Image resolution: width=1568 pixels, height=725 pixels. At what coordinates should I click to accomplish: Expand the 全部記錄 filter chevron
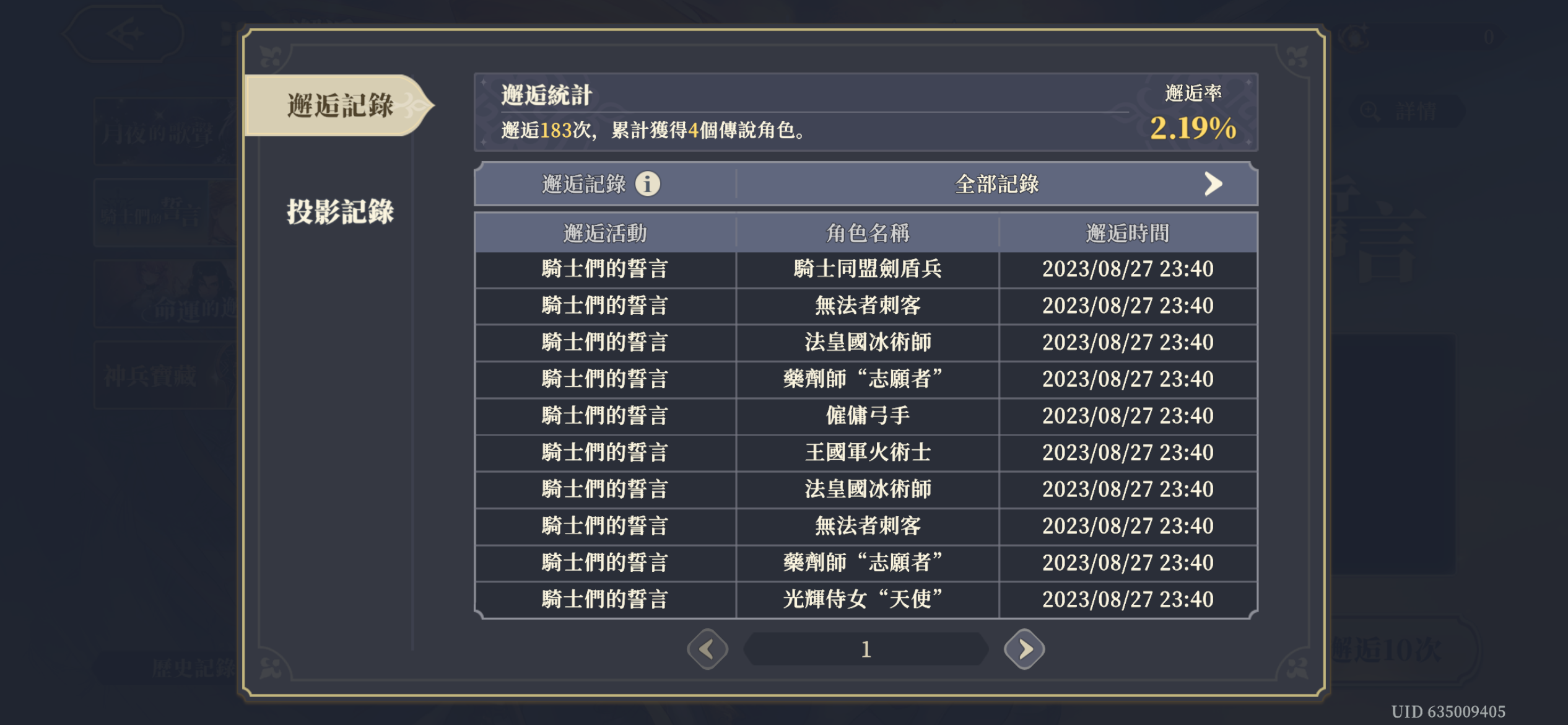[x=1213, y=184]
